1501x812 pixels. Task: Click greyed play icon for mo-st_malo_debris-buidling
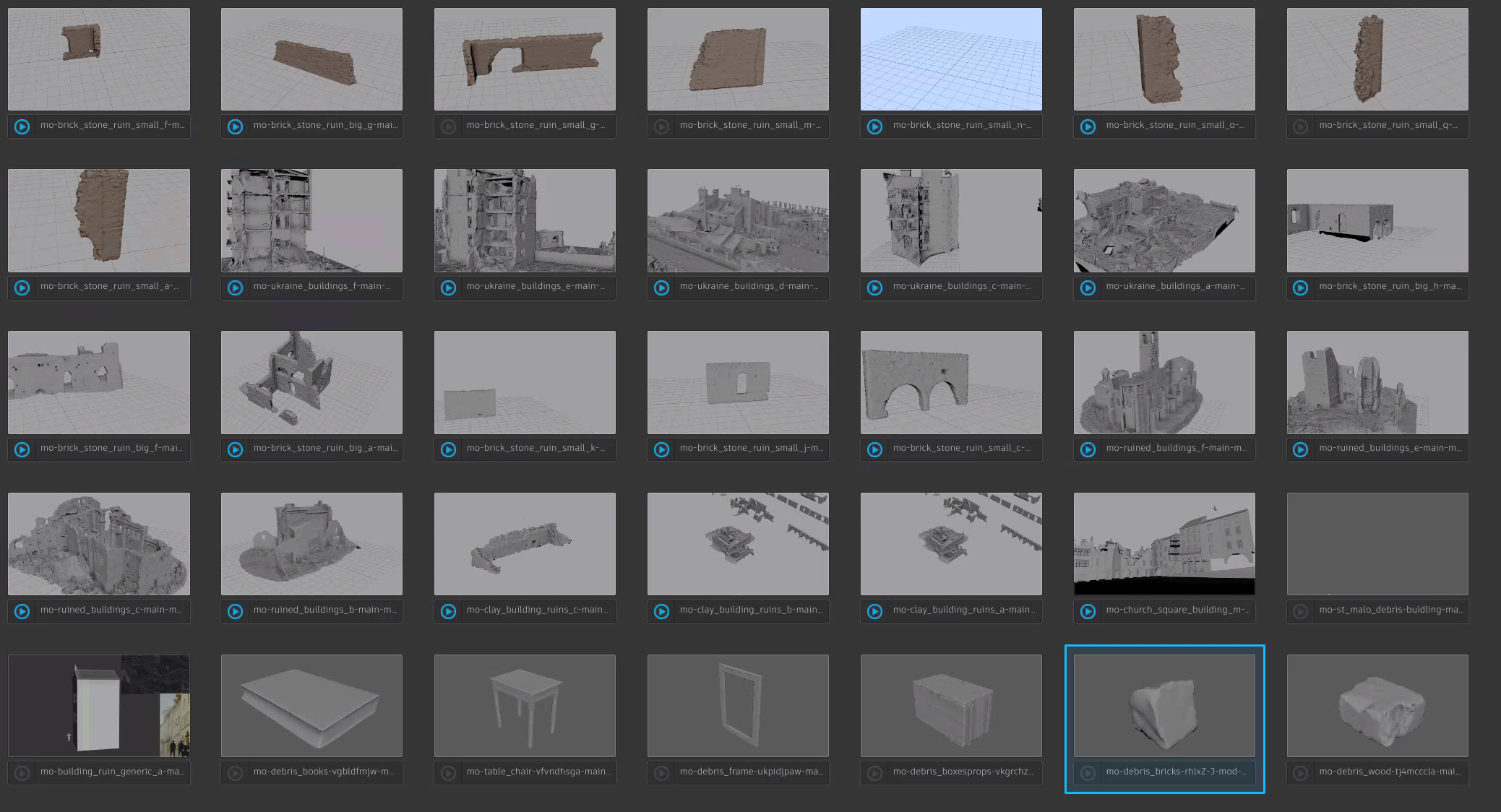[1300, 612]
